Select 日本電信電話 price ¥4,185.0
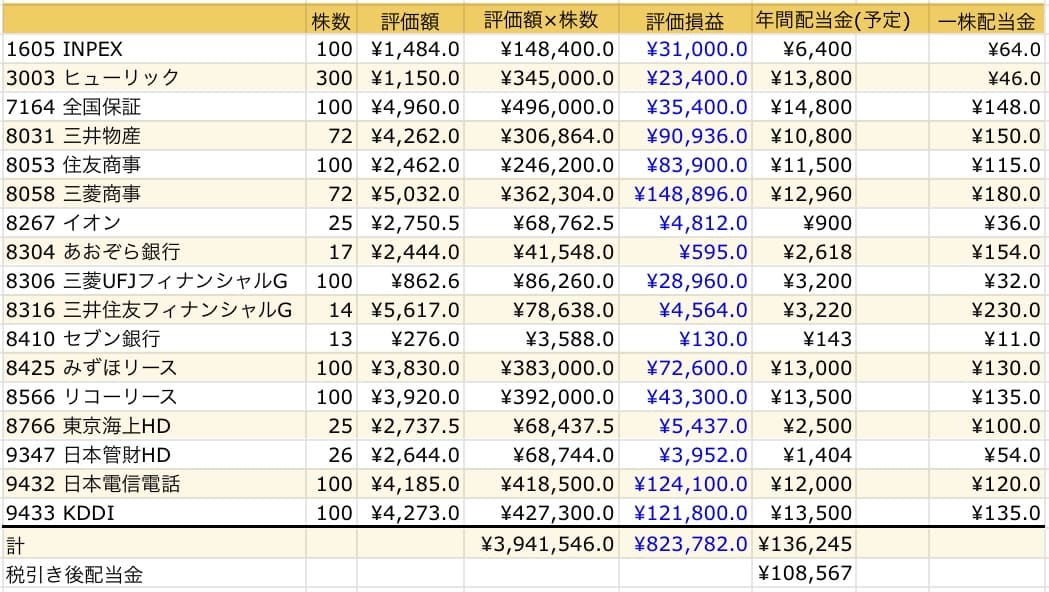Screen dimensions: 1049x592 click(x=410, y=484)
